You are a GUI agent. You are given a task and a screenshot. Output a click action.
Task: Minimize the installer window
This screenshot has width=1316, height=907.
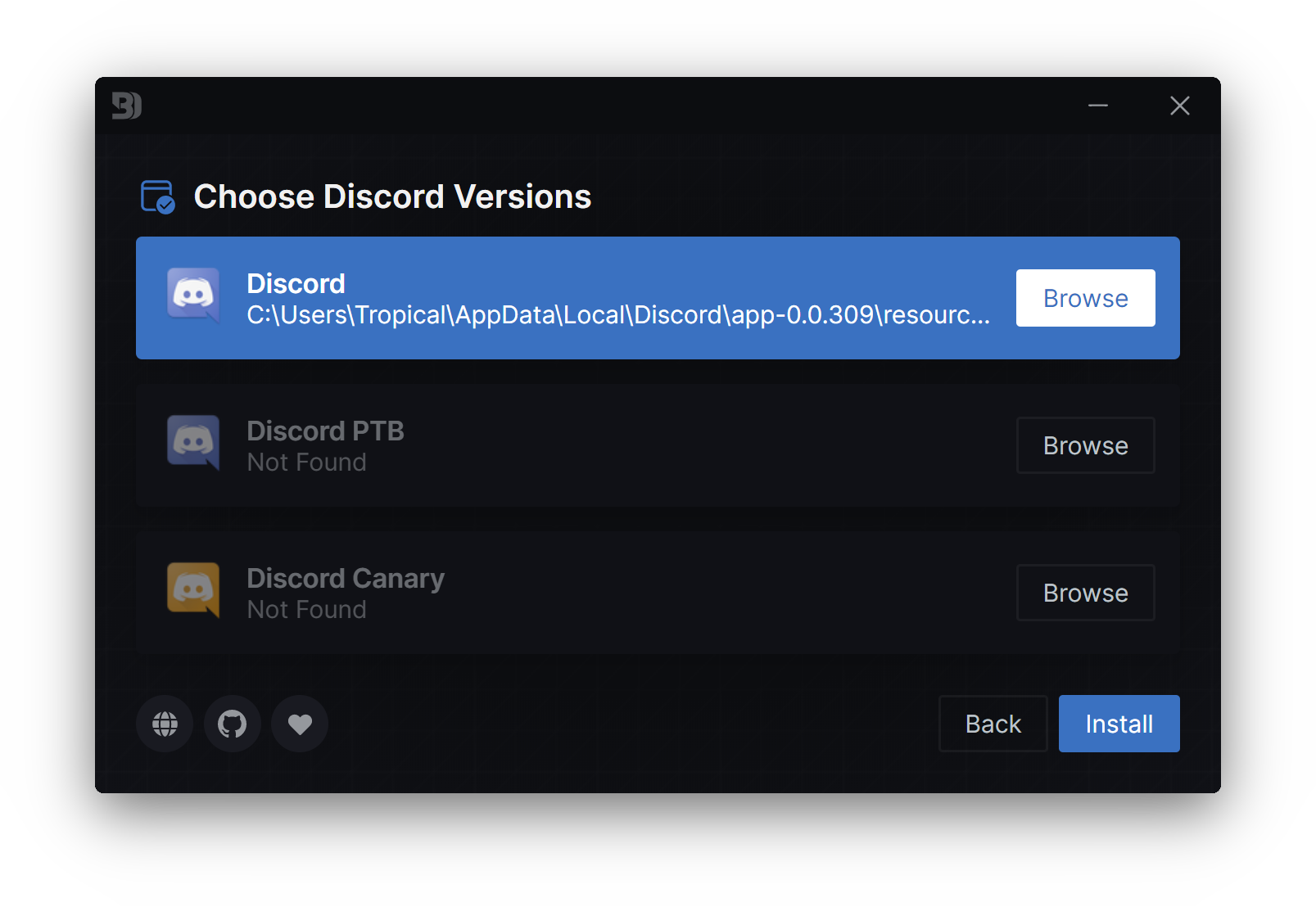(1097, 106)
